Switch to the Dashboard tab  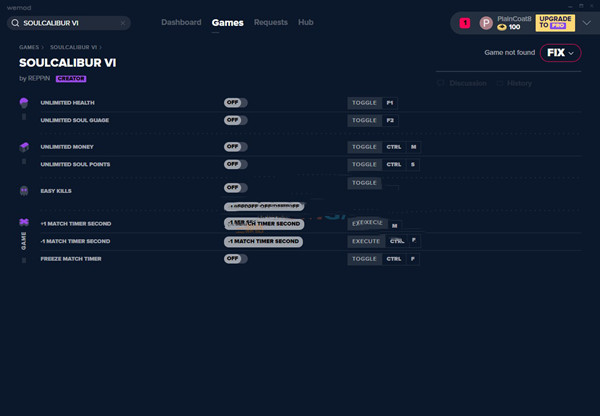click(x=181, y=22)
